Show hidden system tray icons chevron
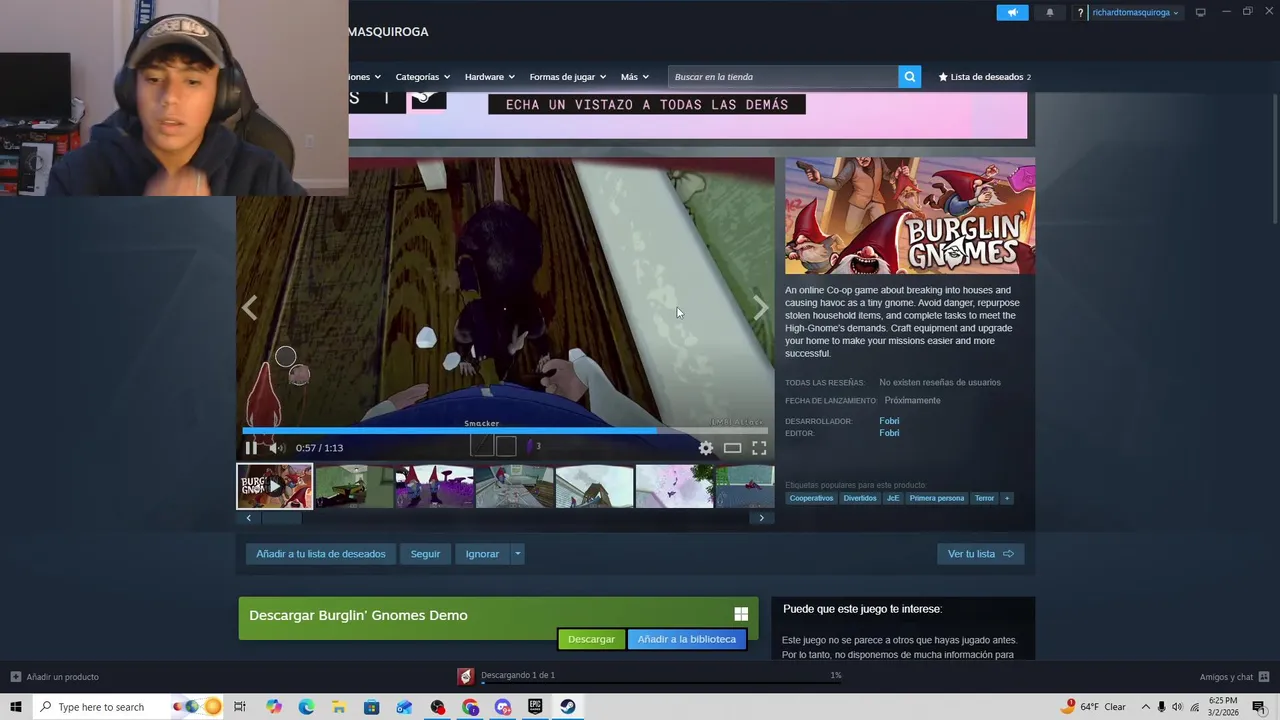Viewport: 1280px width, 720px height. coord(1146,707)
